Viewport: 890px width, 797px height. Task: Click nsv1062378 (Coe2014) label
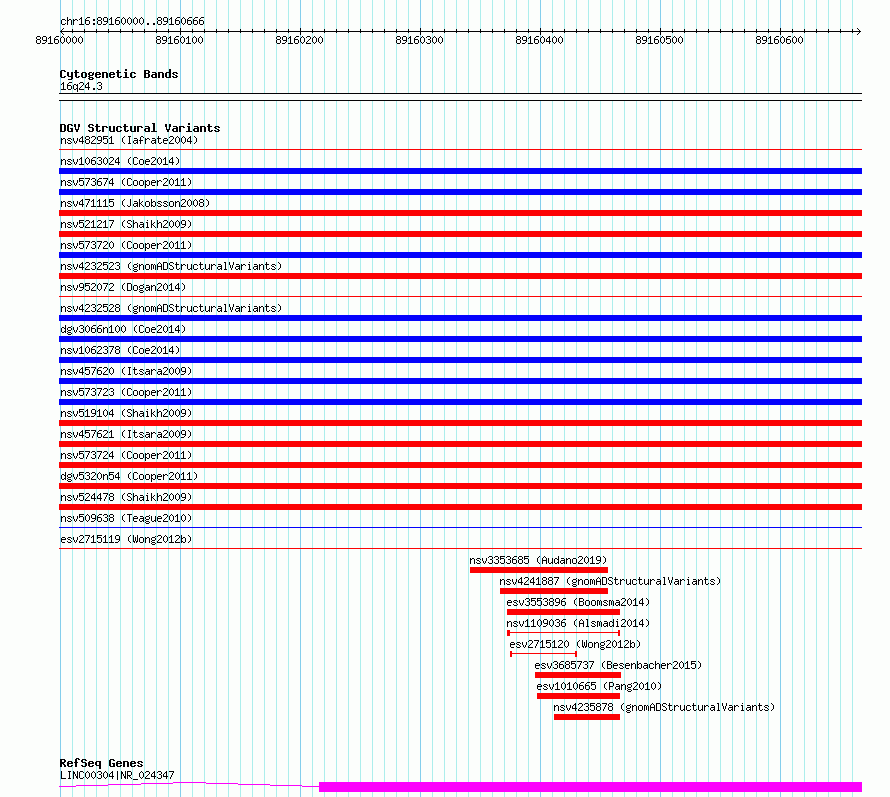(120, 350)
